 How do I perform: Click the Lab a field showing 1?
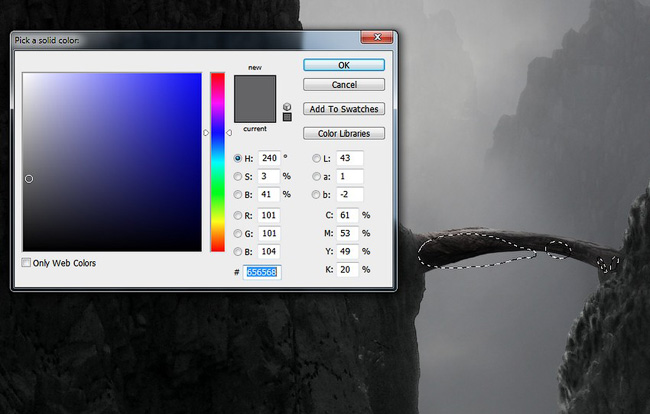pos(350,177)
